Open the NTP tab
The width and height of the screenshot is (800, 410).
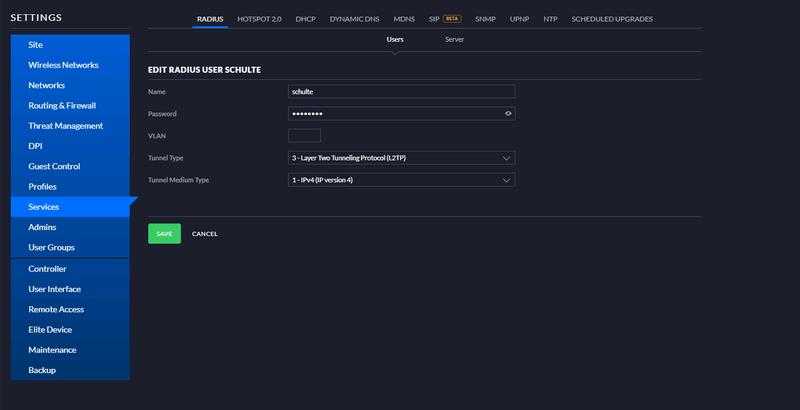[x=551, y=19]
